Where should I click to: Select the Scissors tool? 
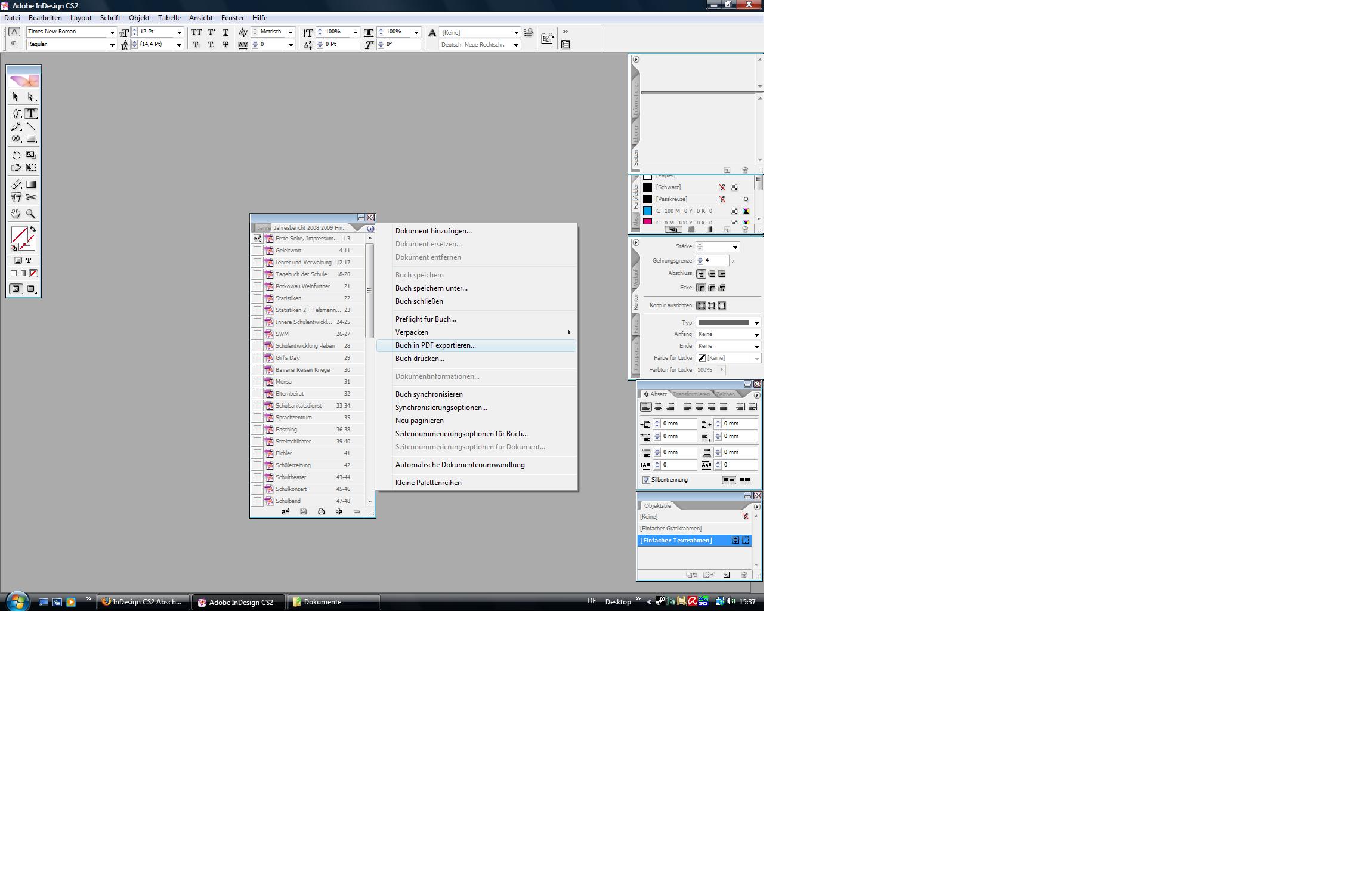31,197
